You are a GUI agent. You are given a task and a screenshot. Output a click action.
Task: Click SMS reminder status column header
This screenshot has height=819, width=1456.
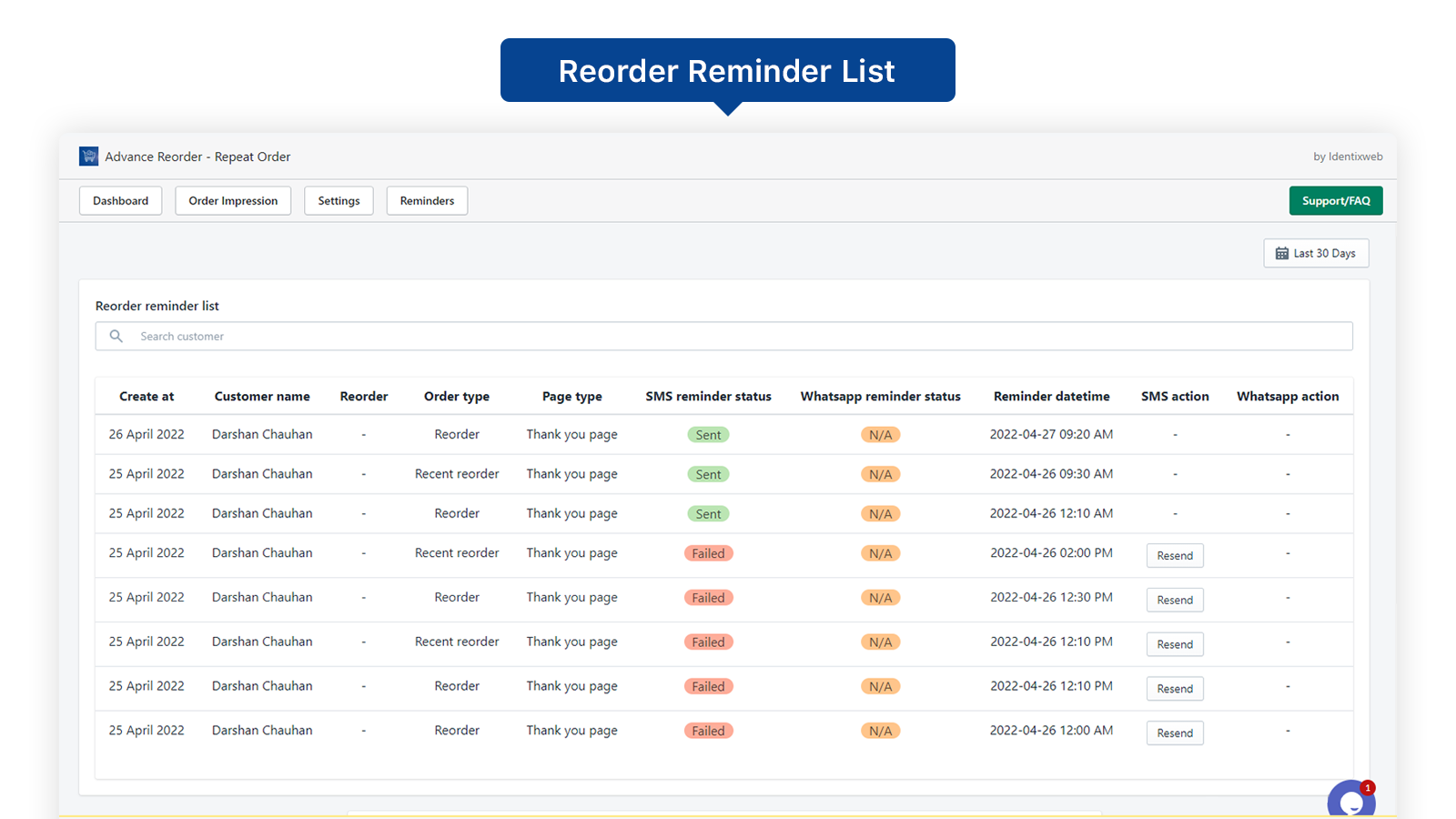point(708,397)
